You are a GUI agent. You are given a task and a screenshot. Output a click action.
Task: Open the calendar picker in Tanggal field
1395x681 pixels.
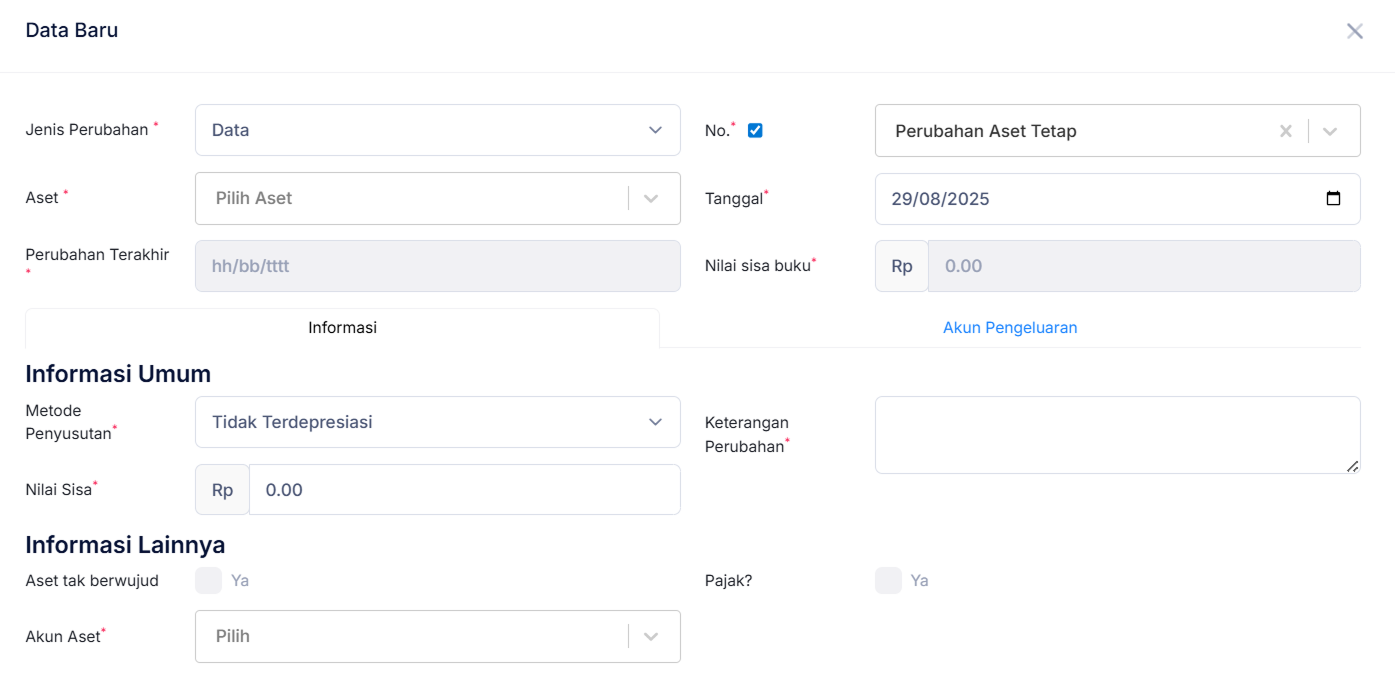click(x=1332, y=198)
